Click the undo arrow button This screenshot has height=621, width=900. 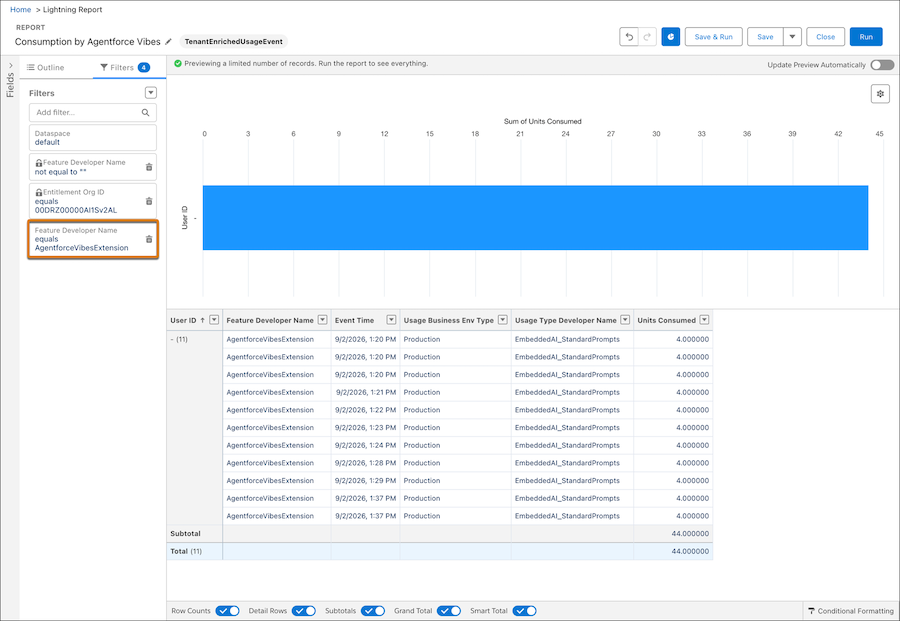[x=629, y=37]
